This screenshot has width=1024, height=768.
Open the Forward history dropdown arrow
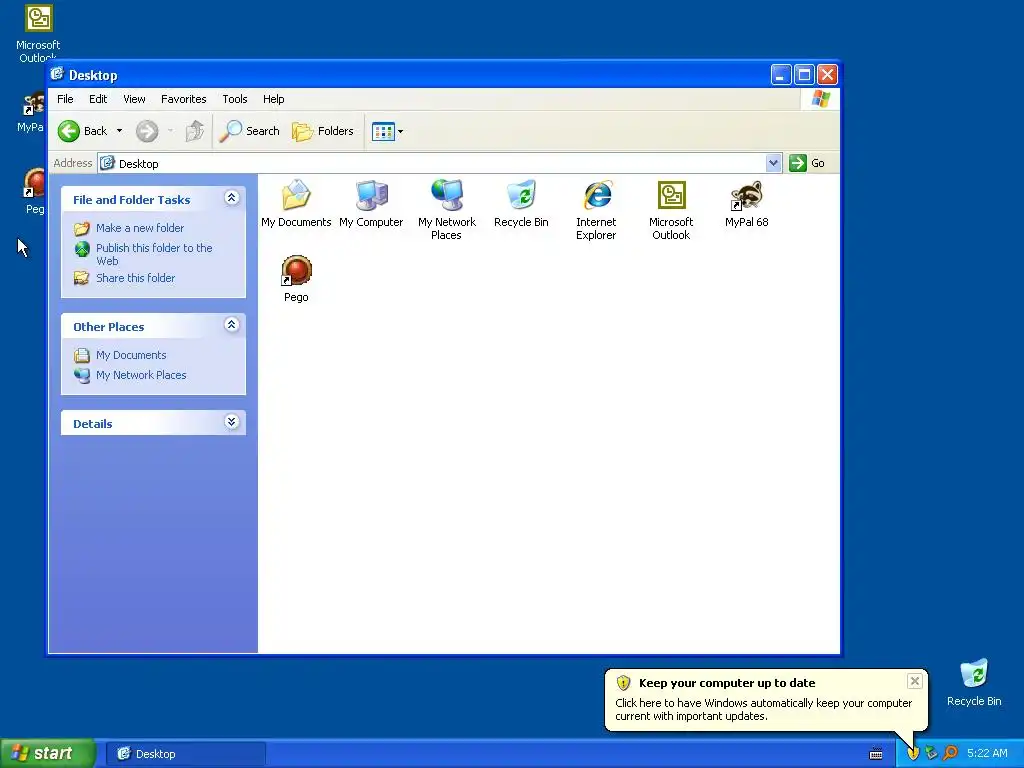(170, 131)
